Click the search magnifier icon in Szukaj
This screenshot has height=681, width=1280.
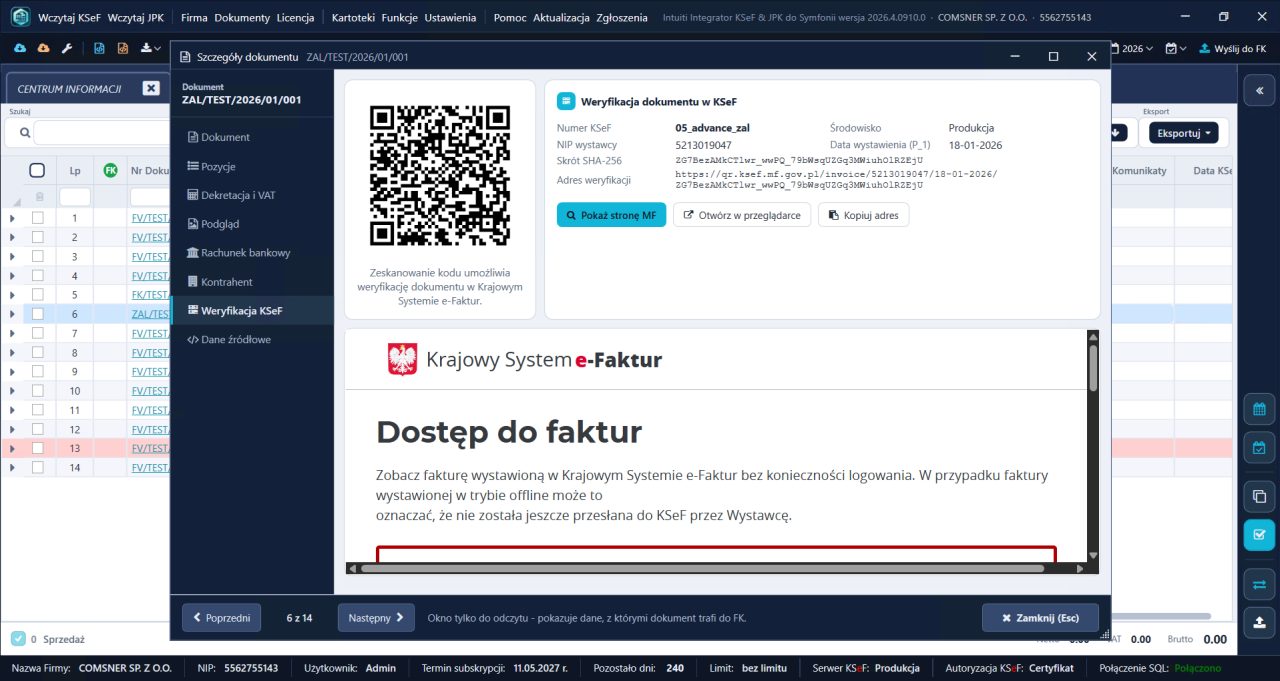click(x=23, y=132)
